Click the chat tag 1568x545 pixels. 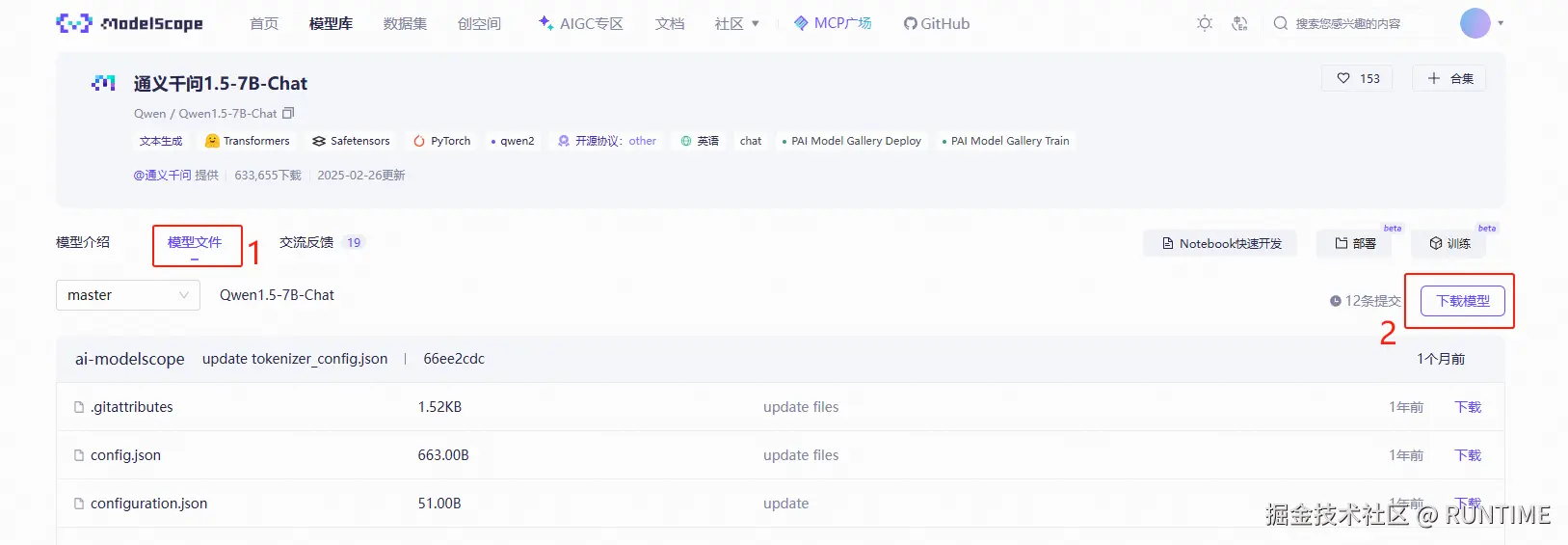point(751,141)
